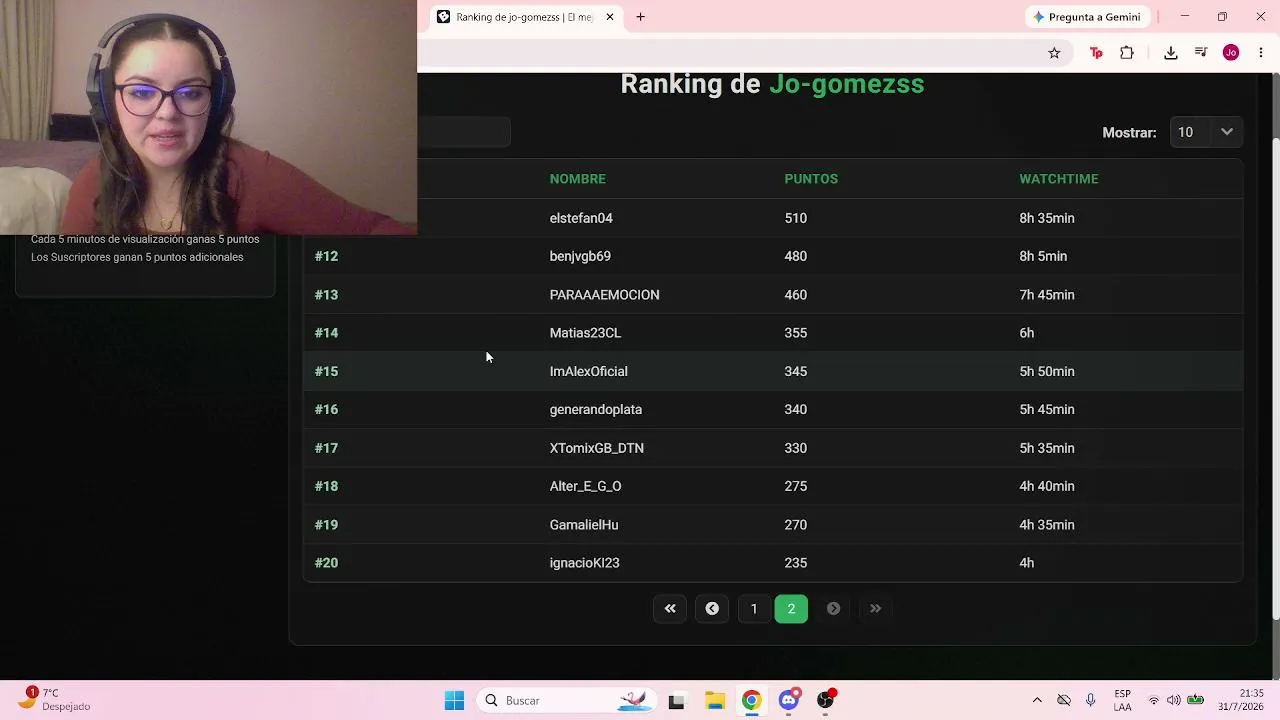Open the Task View icon on the taskbar
The height and width of the screenshot is (720, 1280).
coord(676,700)
